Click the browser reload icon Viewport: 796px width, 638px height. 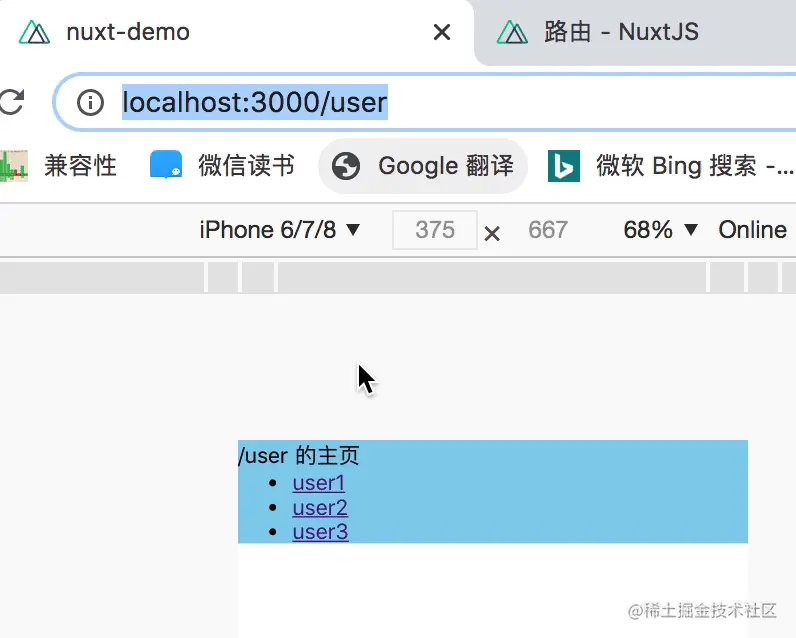[x=11, y=102]
